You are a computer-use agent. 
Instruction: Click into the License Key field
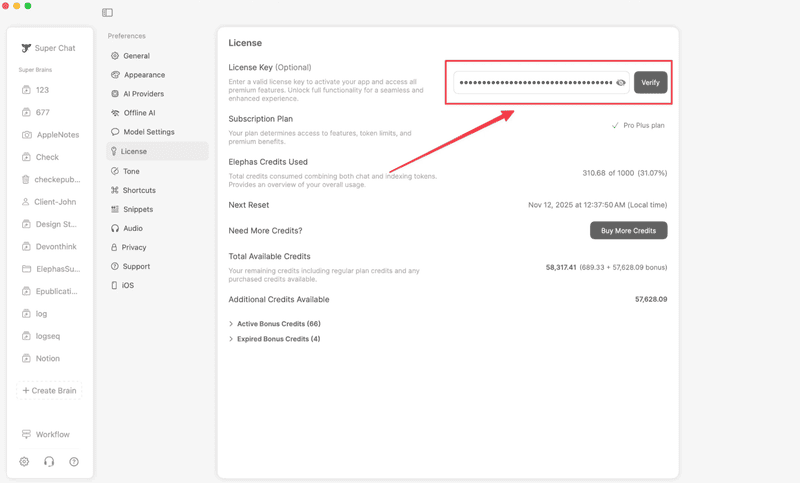point(534,83)
